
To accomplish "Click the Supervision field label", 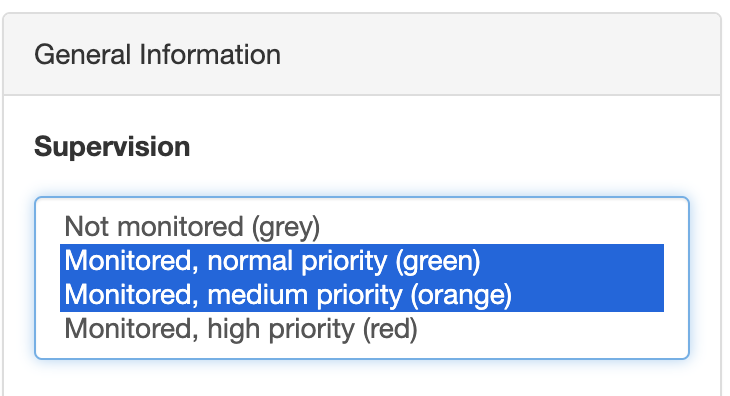I will pyautogui.click(x=112, y=147).
